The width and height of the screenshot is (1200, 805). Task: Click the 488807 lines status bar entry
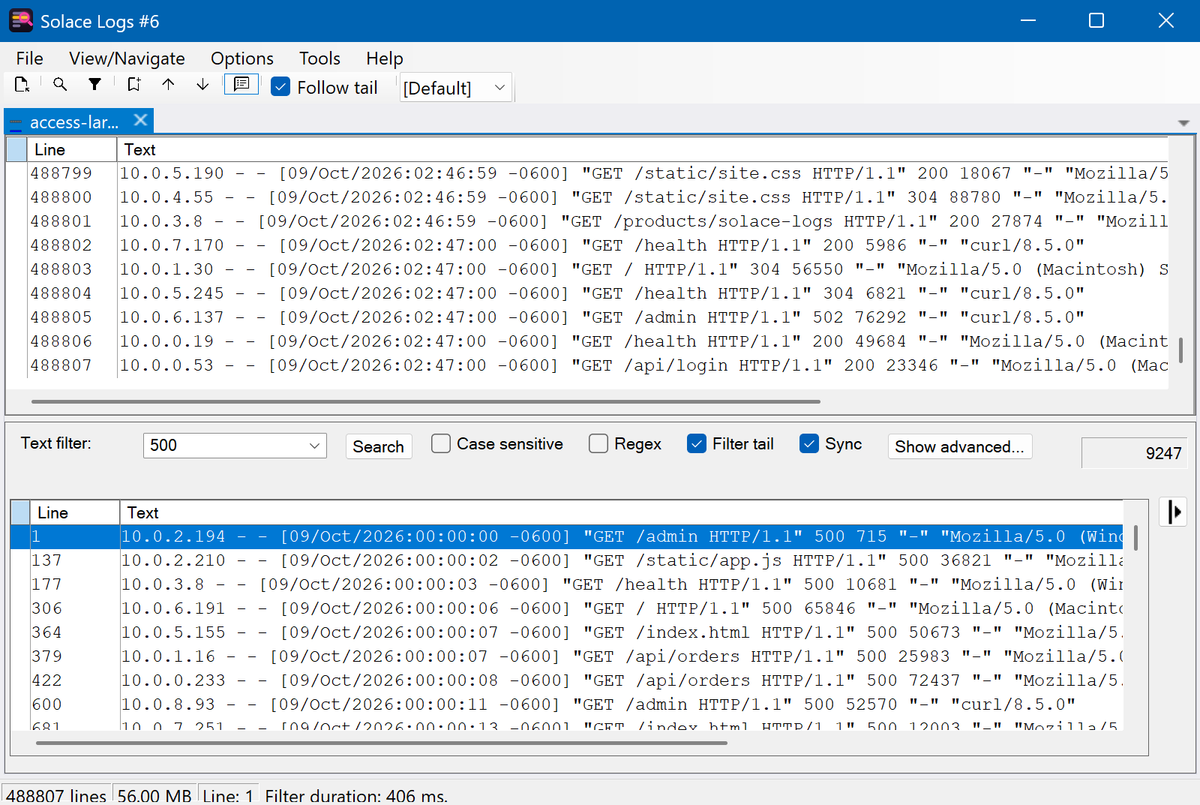click(x=57, y=796)
